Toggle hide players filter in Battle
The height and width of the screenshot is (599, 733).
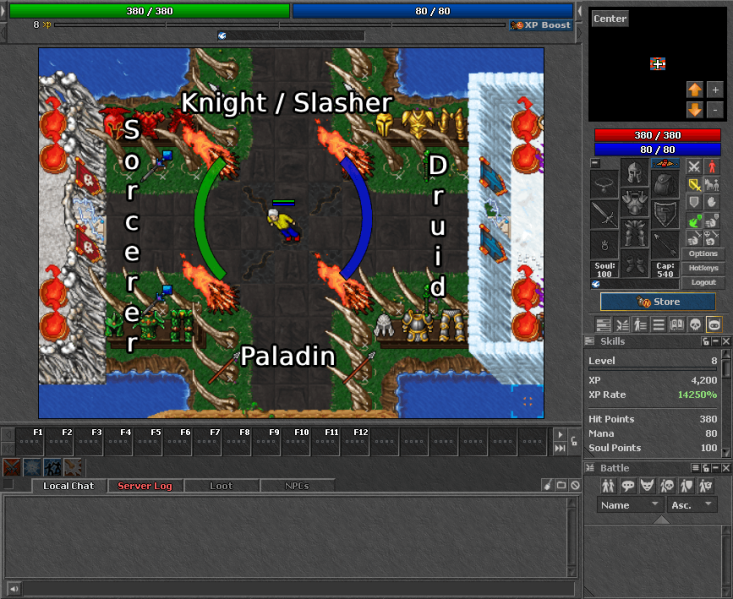pos(608,486)
